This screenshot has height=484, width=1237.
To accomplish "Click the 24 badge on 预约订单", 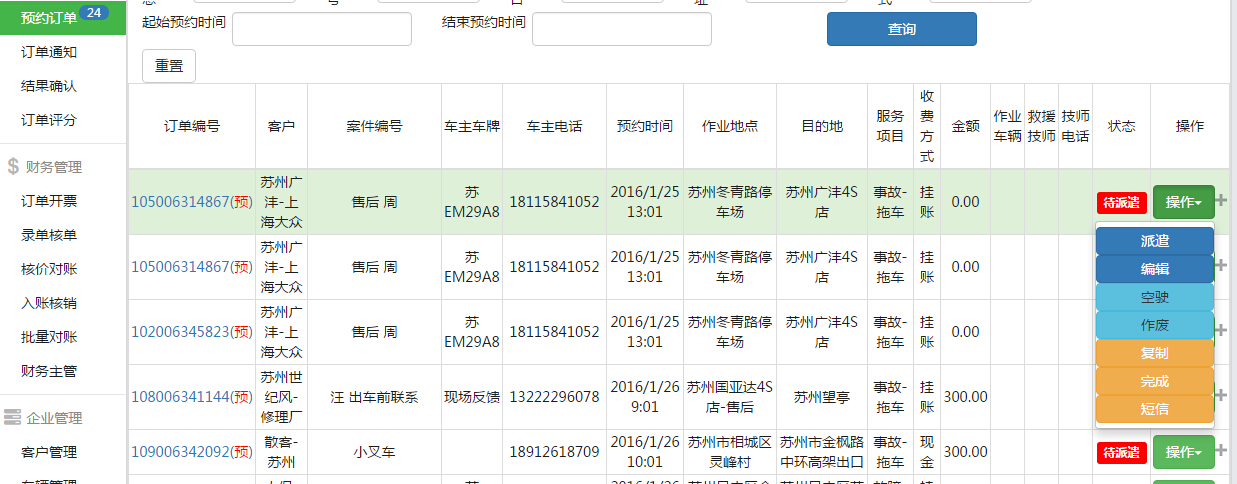I will coord(93,13).
